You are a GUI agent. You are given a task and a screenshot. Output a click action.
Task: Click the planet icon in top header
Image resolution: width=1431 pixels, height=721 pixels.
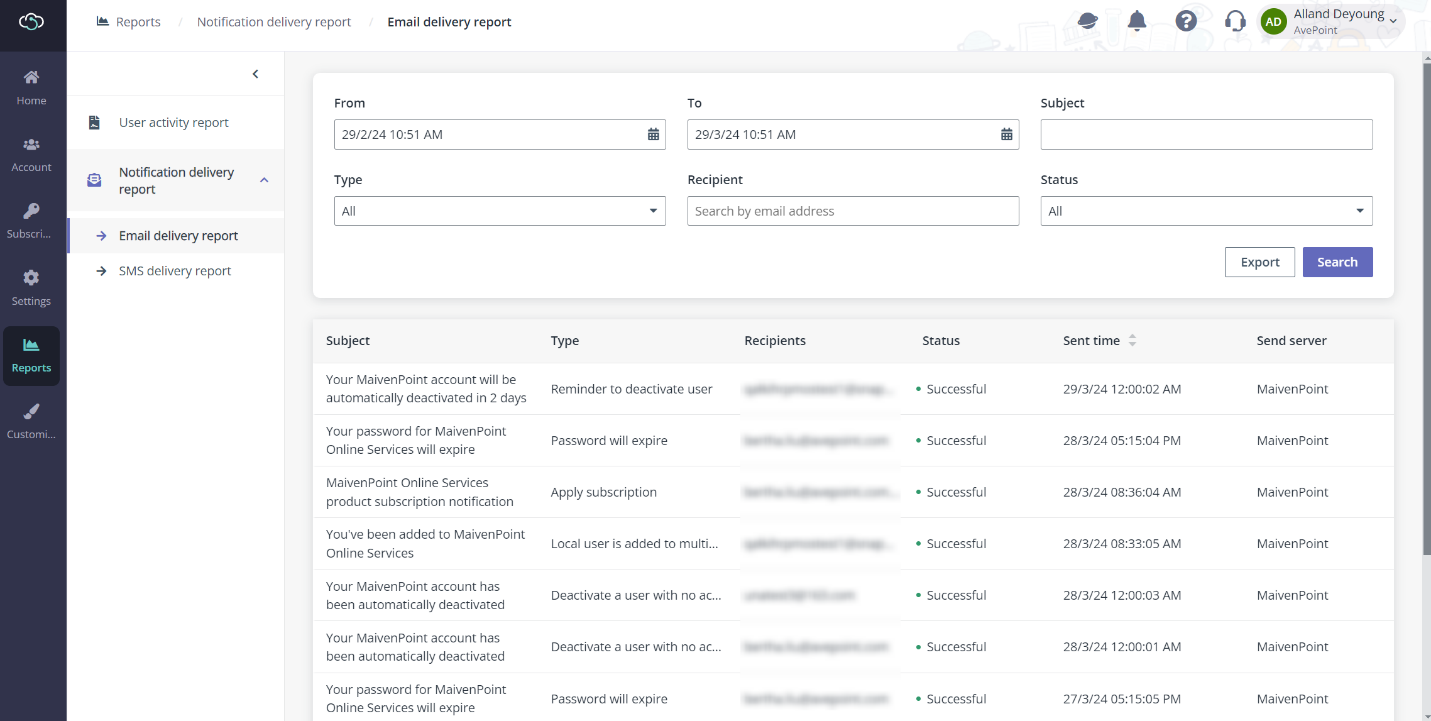tap(1087, 21)
